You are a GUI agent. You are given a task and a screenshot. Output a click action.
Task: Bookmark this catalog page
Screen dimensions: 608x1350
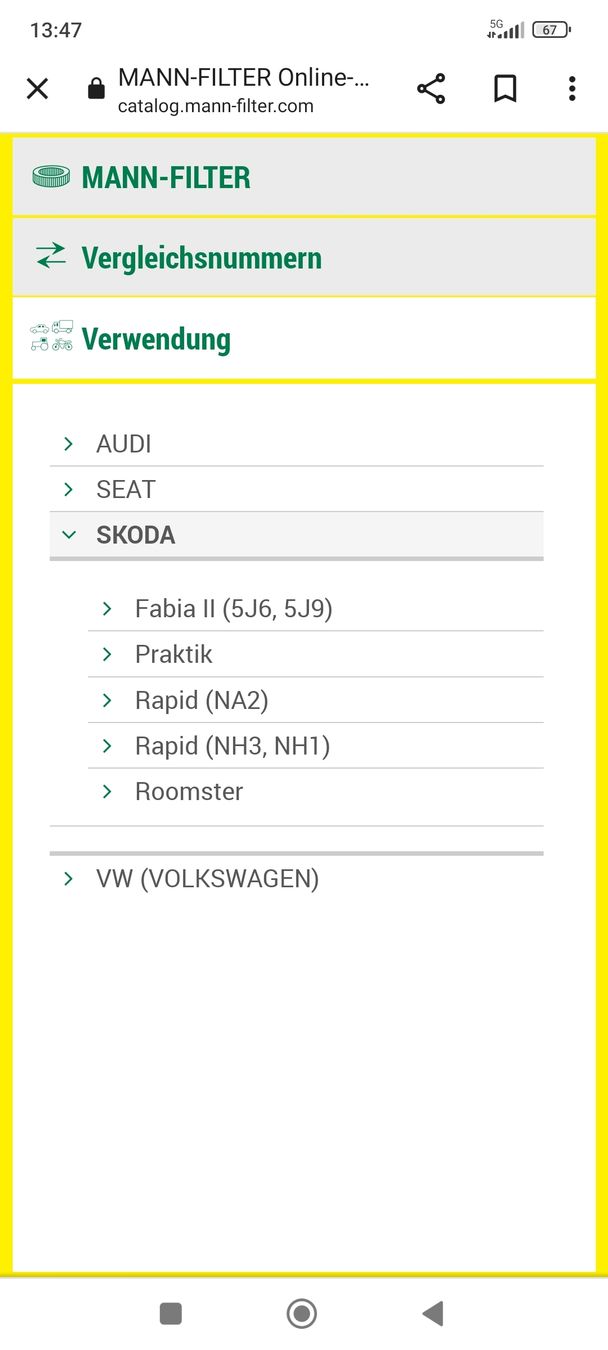[x=505, y=89]
